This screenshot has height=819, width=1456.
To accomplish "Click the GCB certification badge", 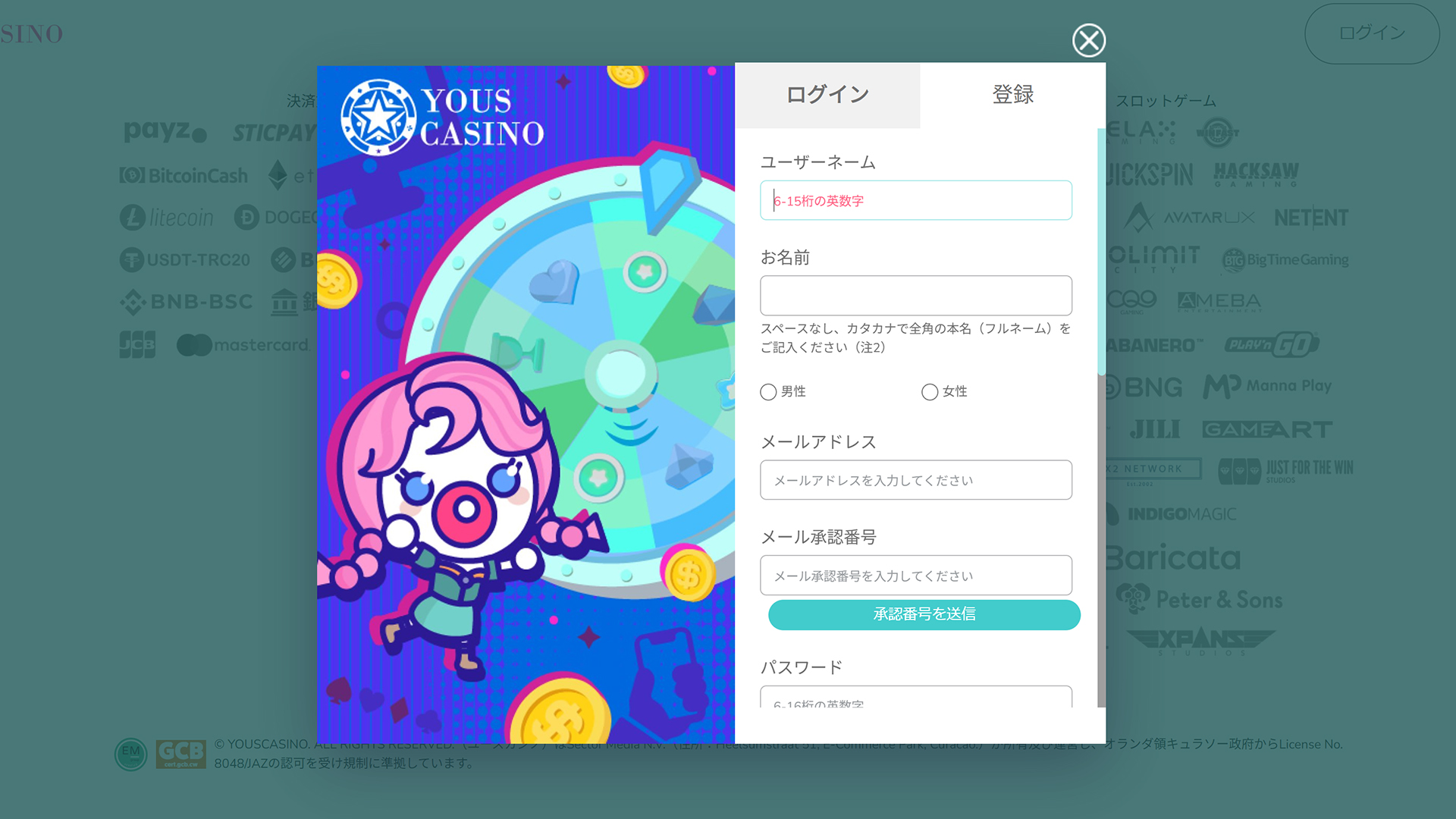I will pos(180,754).
